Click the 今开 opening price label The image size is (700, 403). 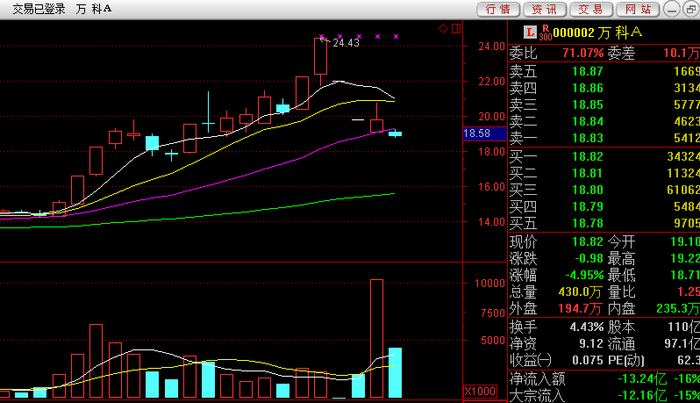point(621,242)
